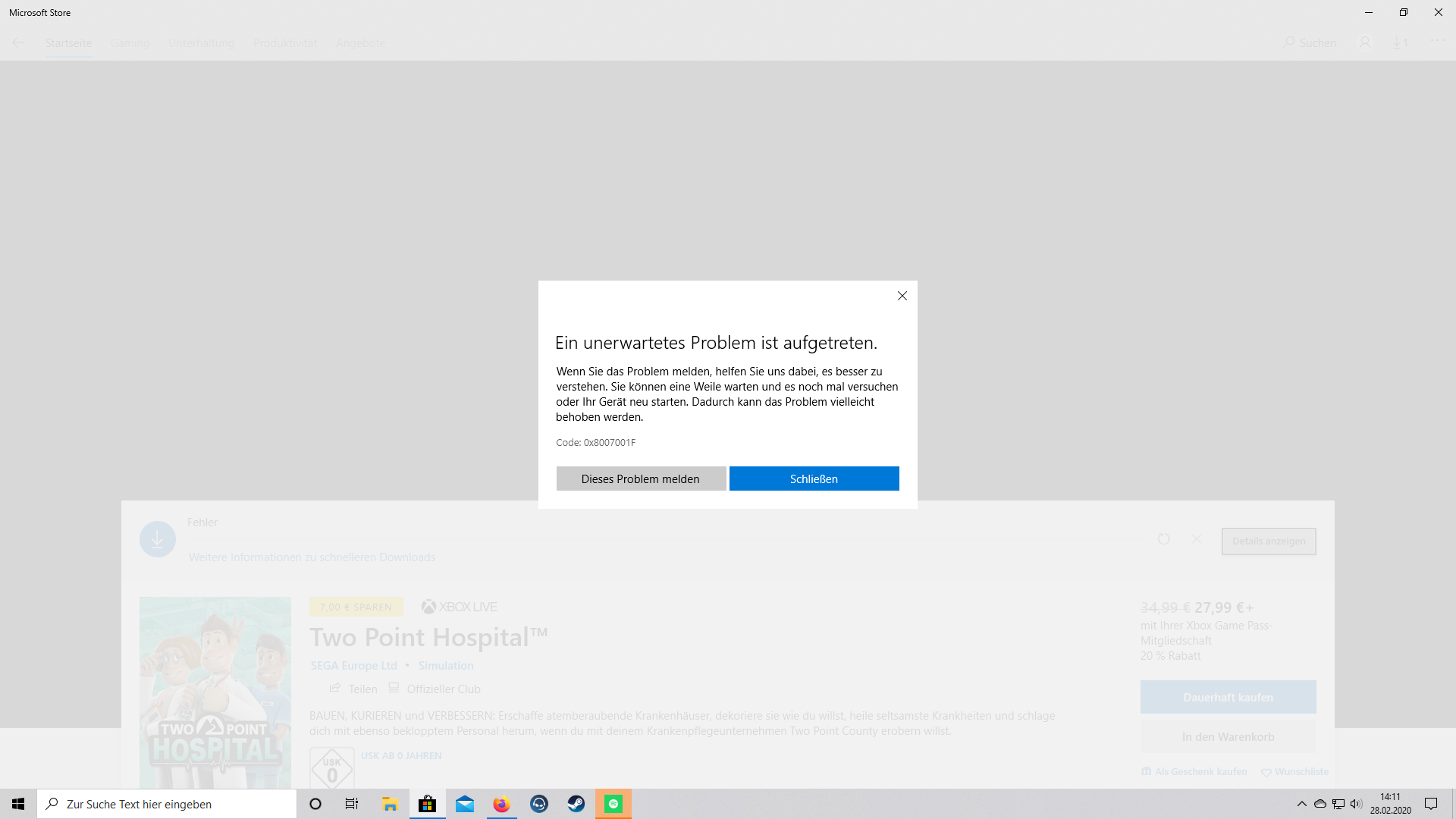1456x819 pixels.
Task: Open the Windows Start menu
Action: pyautogui.click(x=18, y=804)
